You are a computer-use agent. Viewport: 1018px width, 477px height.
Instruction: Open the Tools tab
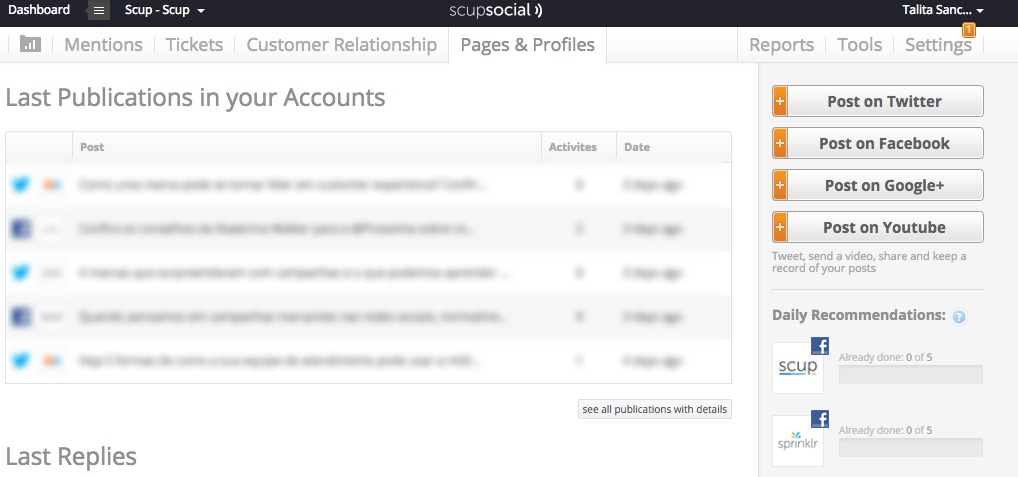point(860,45)
